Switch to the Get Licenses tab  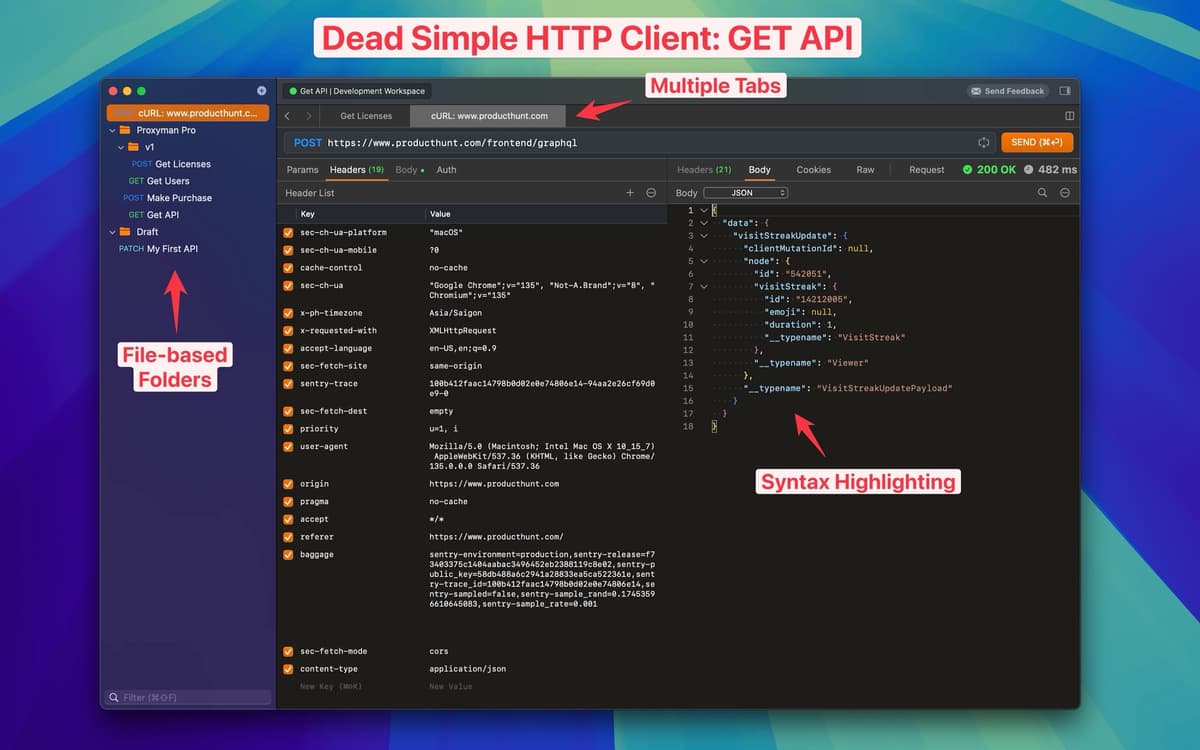[366, 116]
